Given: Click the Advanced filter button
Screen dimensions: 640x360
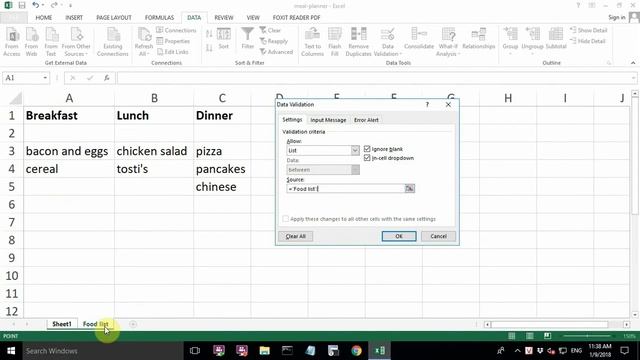Looking at the screenshot, I should tap(276, 52).
